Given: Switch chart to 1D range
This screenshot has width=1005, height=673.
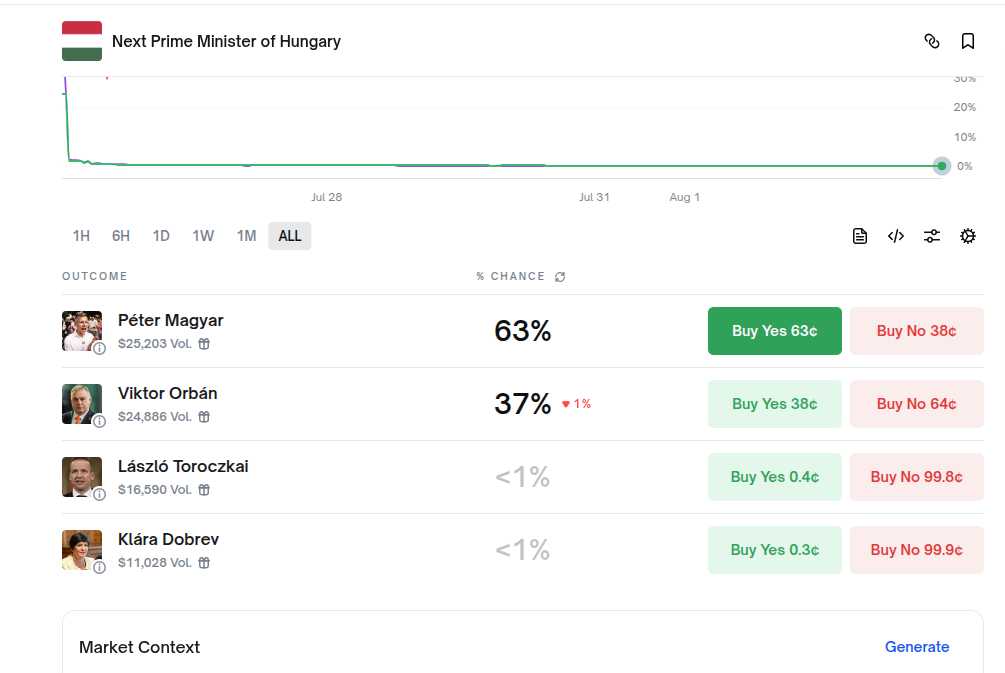Looking at the screenshot, I should click(x=161, y=236).
